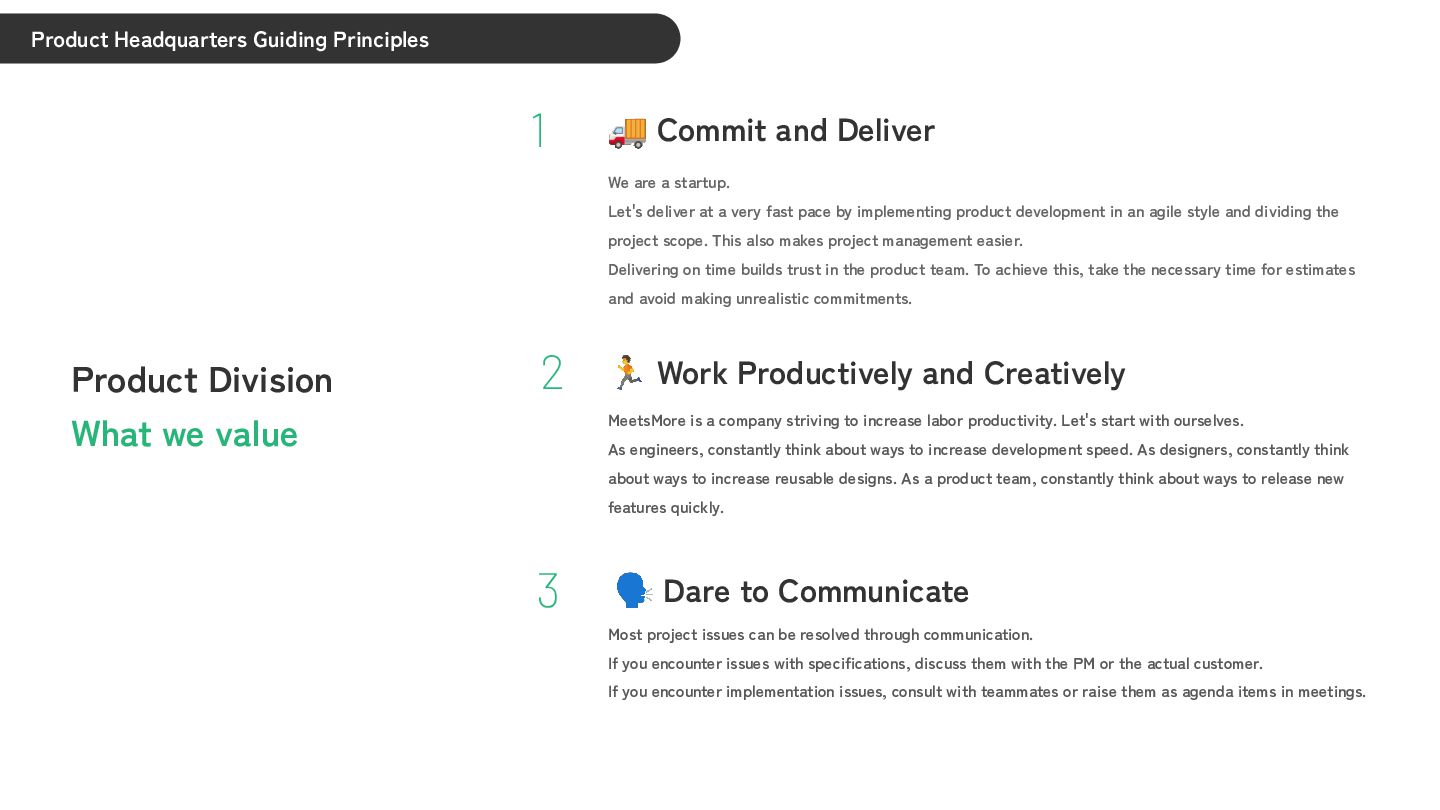Click the 'Product Division' title text
This screenshot has height=810, width=1440.
point(202,380)
